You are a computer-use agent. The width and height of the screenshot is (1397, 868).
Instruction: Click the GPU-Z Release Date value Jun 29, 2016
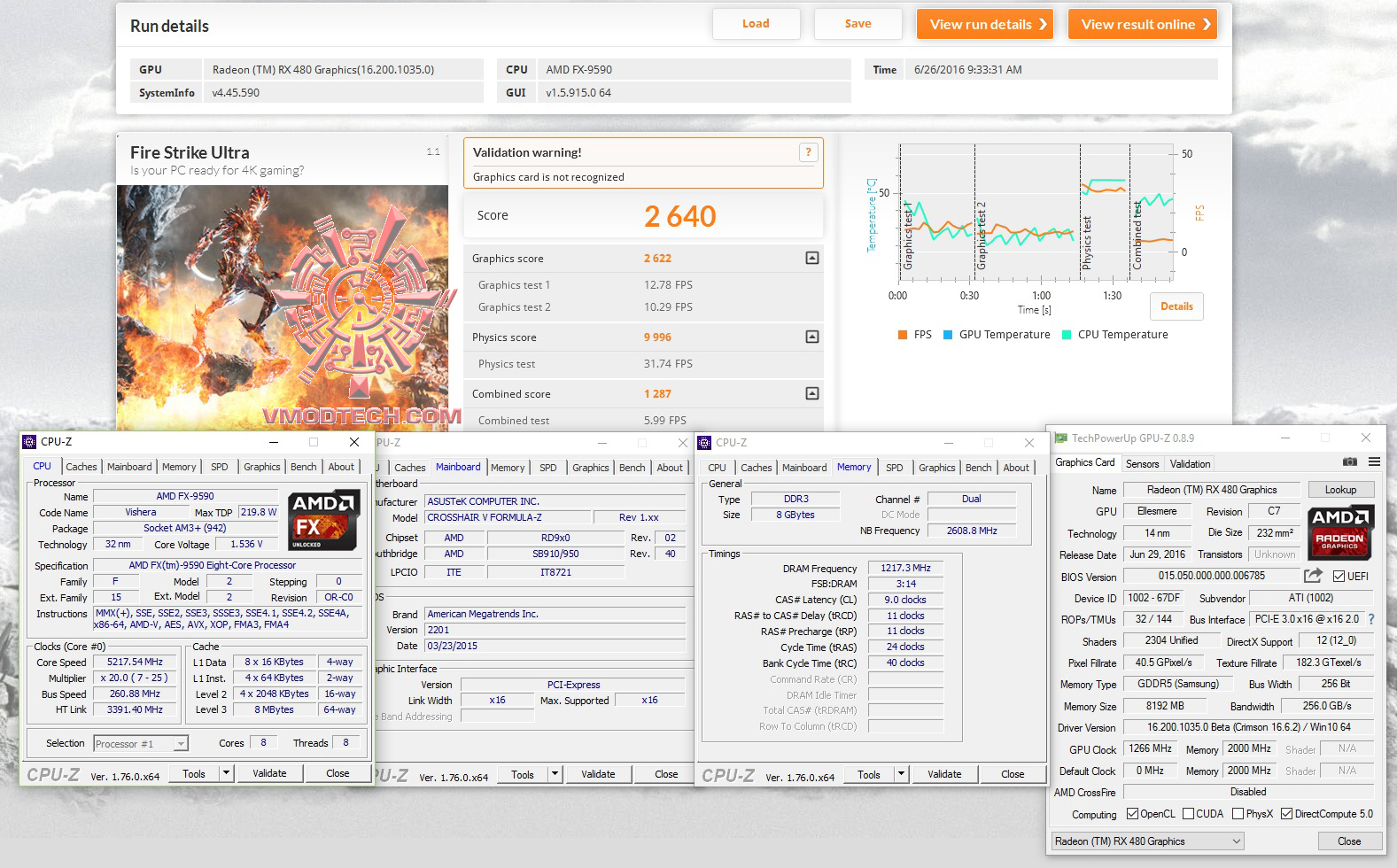pos(1157,554)
